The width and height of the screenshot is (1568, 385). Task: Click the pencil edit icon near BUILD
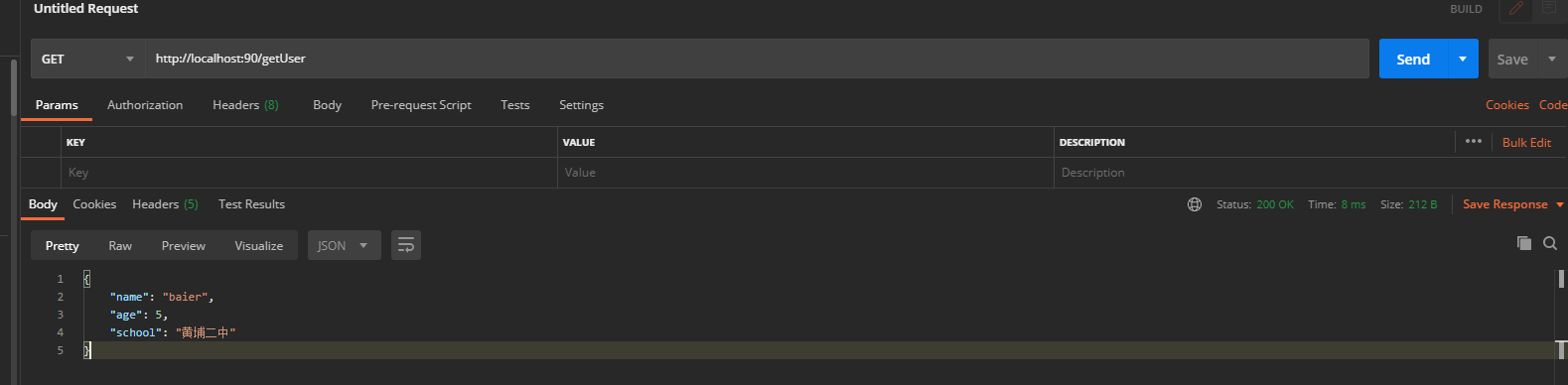click(x=1516, y=9)
